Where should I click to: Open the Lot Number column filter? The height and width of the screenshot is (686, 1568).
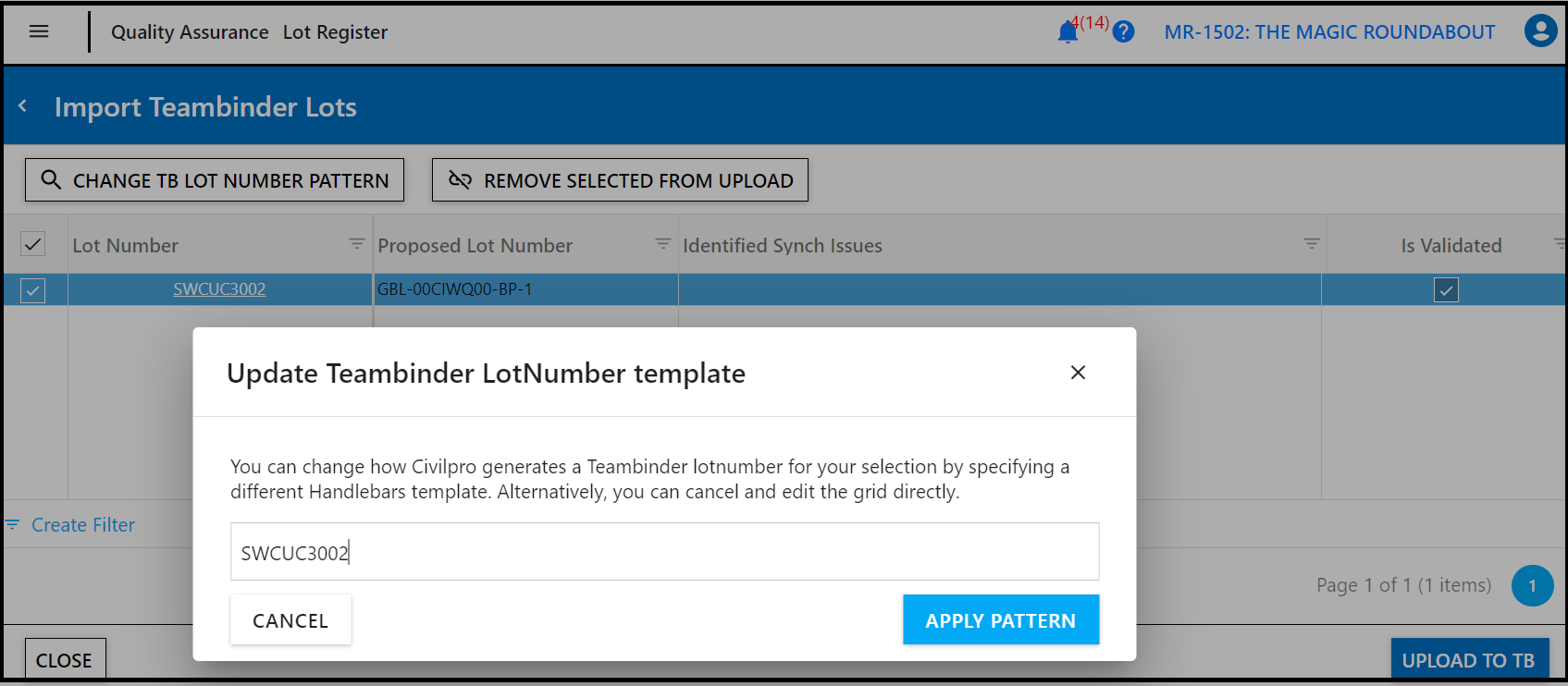pyautogui.click(x=356, y=244)
